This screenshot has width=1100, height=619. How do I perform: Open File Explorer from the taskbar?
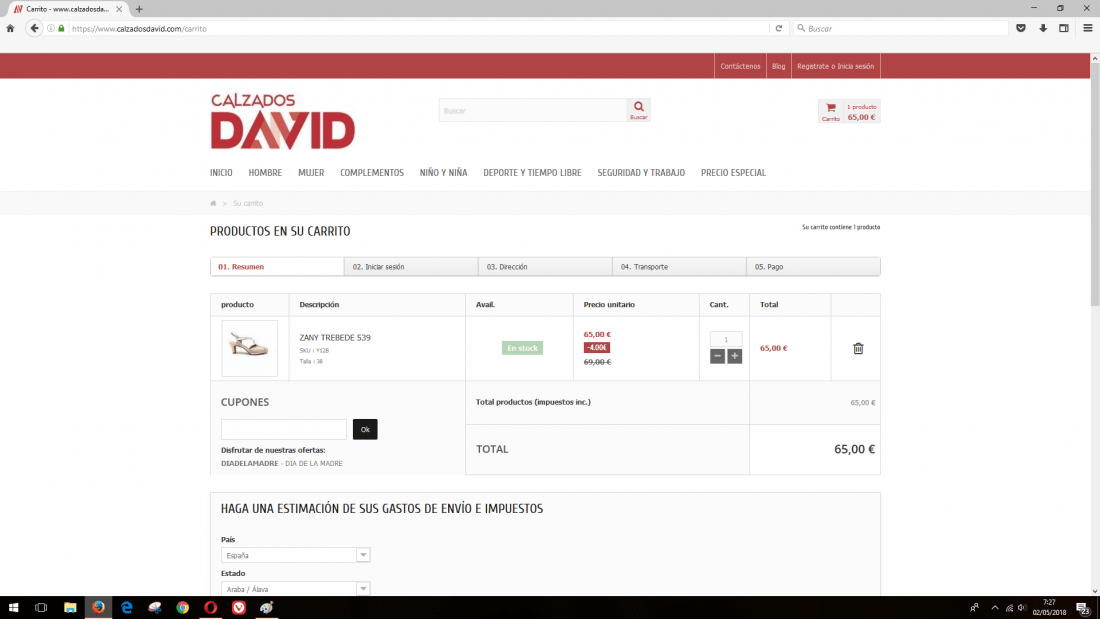coord(70,608)
